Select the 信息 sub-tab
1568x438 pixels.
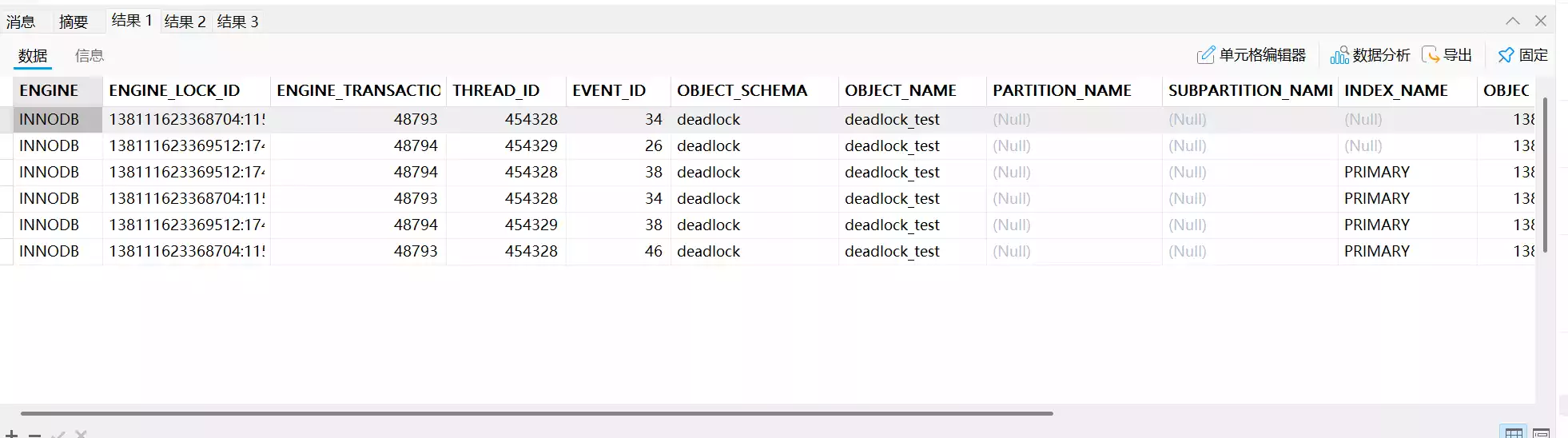tap(90, 55)
